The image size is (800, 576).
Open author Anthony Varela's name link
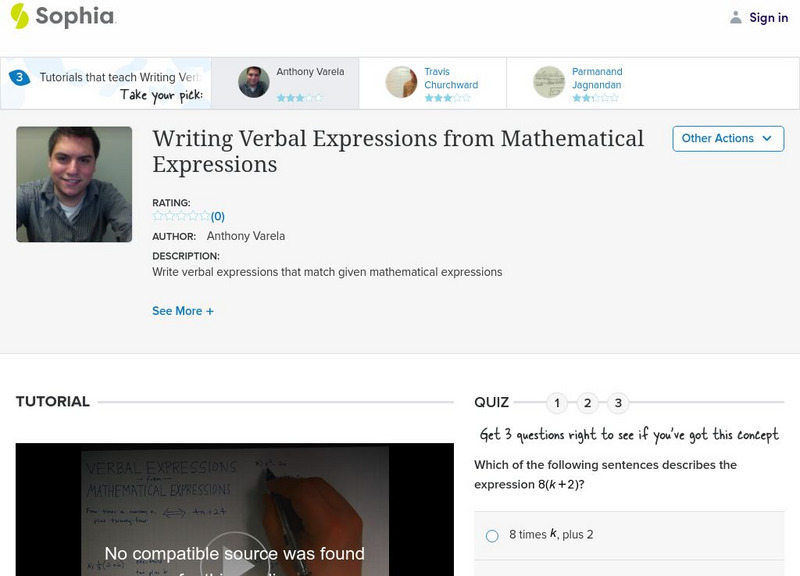click(x=246, y=236)
